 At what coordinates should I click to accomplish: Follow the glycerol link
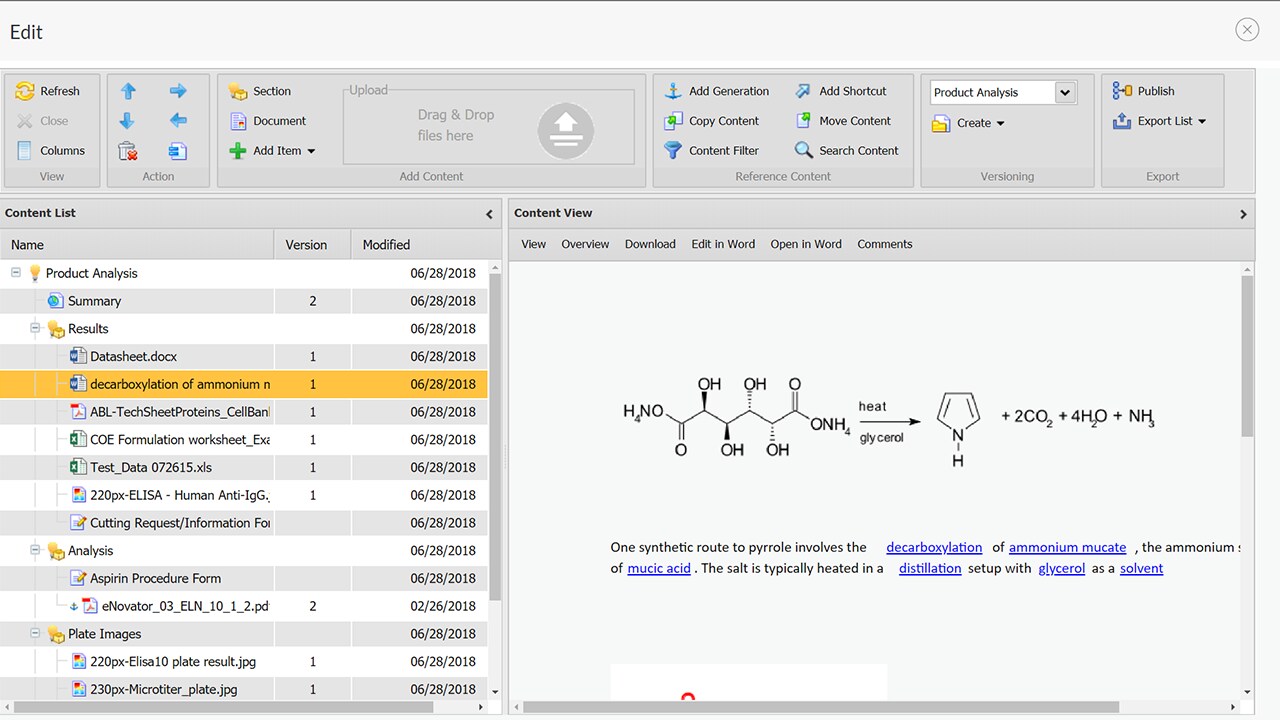1062,568
